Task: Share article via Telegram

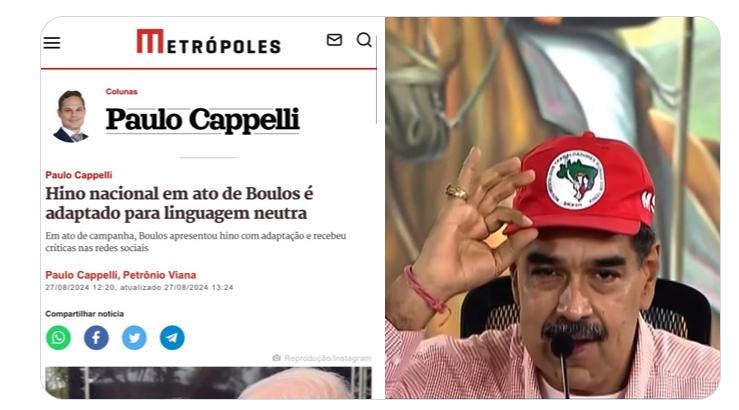Action: coord(172,337)
